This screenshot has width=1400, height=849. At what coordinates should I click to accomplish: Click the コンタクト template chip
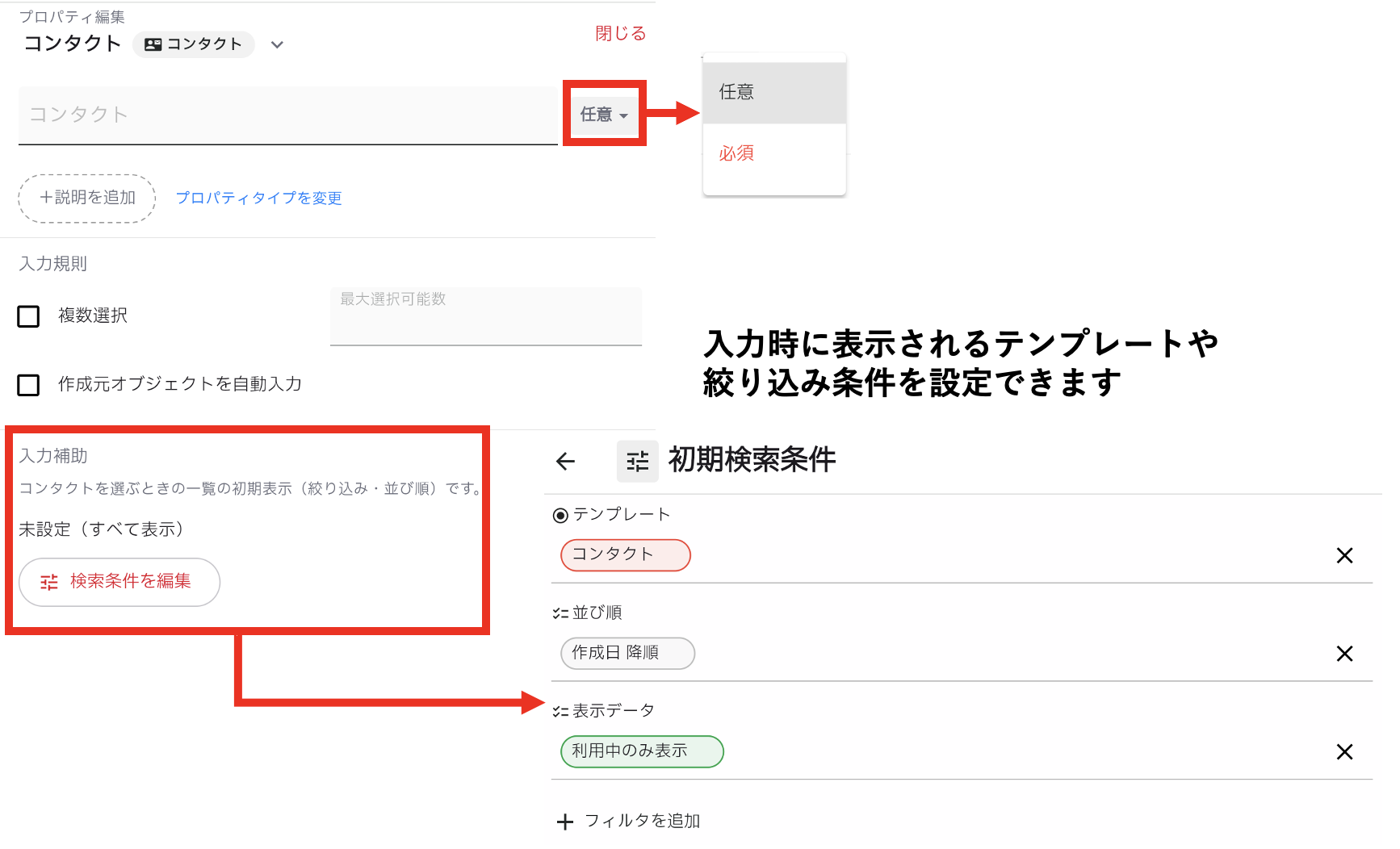tap(625, 555)
